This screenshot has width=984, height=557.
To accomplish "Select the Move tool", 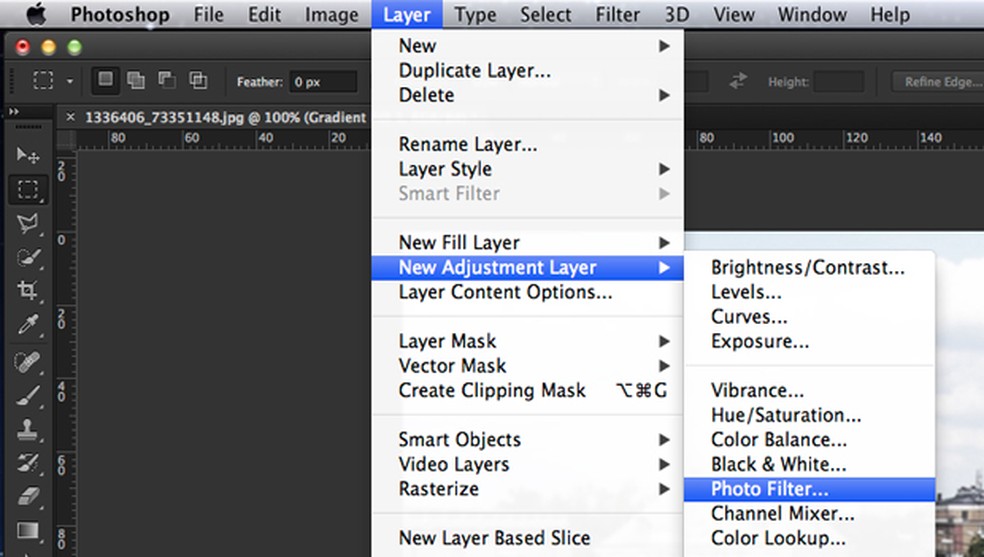I will (28, 155).
